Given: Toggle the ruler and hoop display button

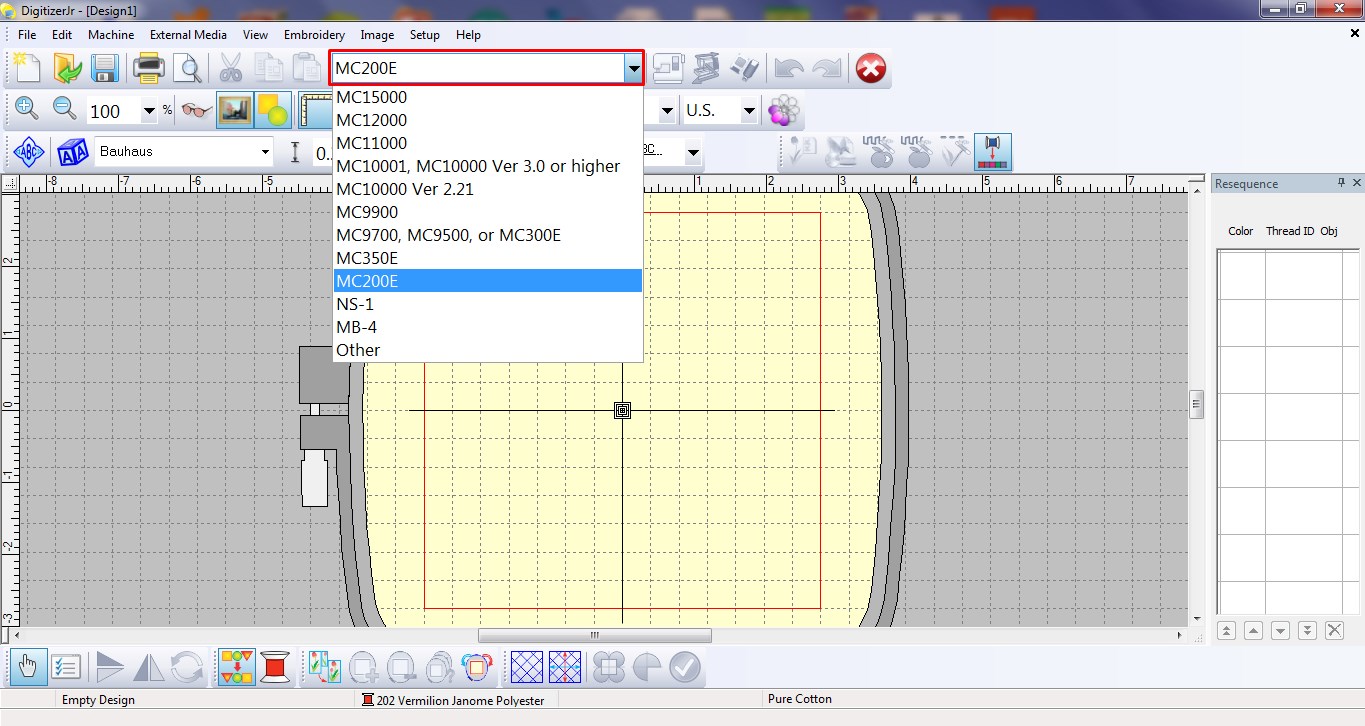Looking at the screenshot, I should point(315,110).
